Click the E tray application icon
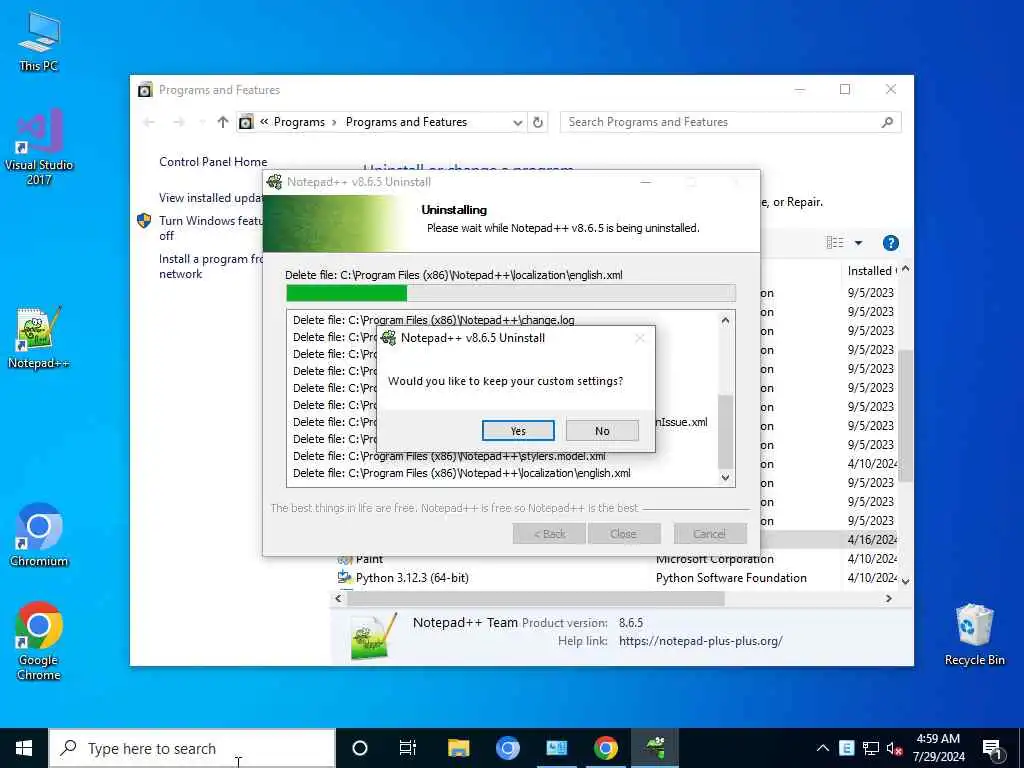Screen dimensions: 1024x768 tap(846, 748)
